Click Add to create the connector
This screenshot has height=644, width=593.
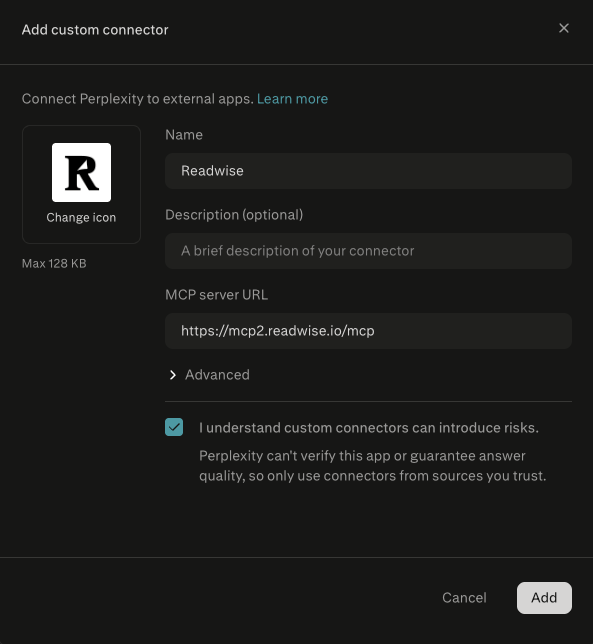544,598
